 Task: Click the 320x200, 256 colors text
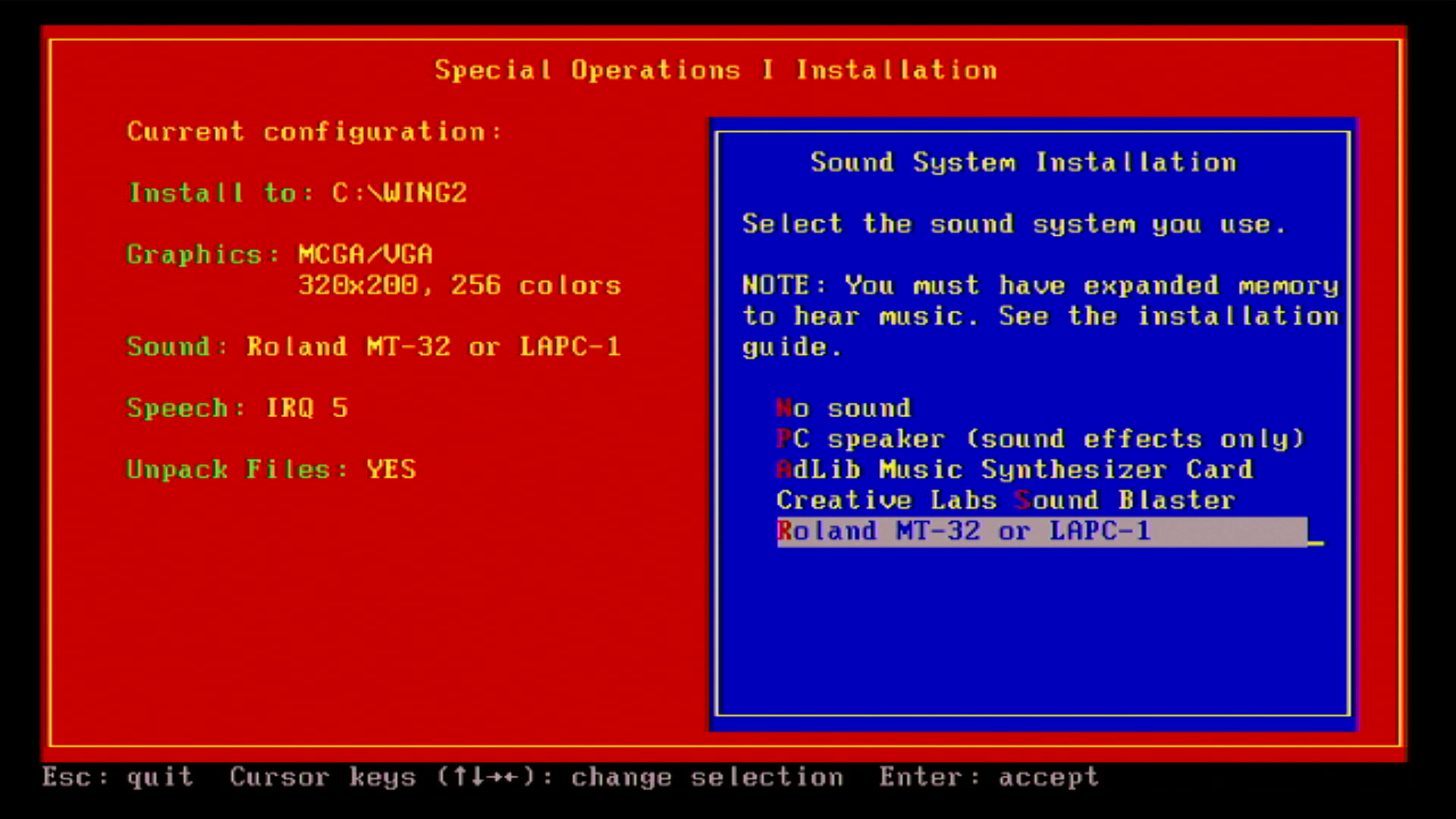[459, 286]
